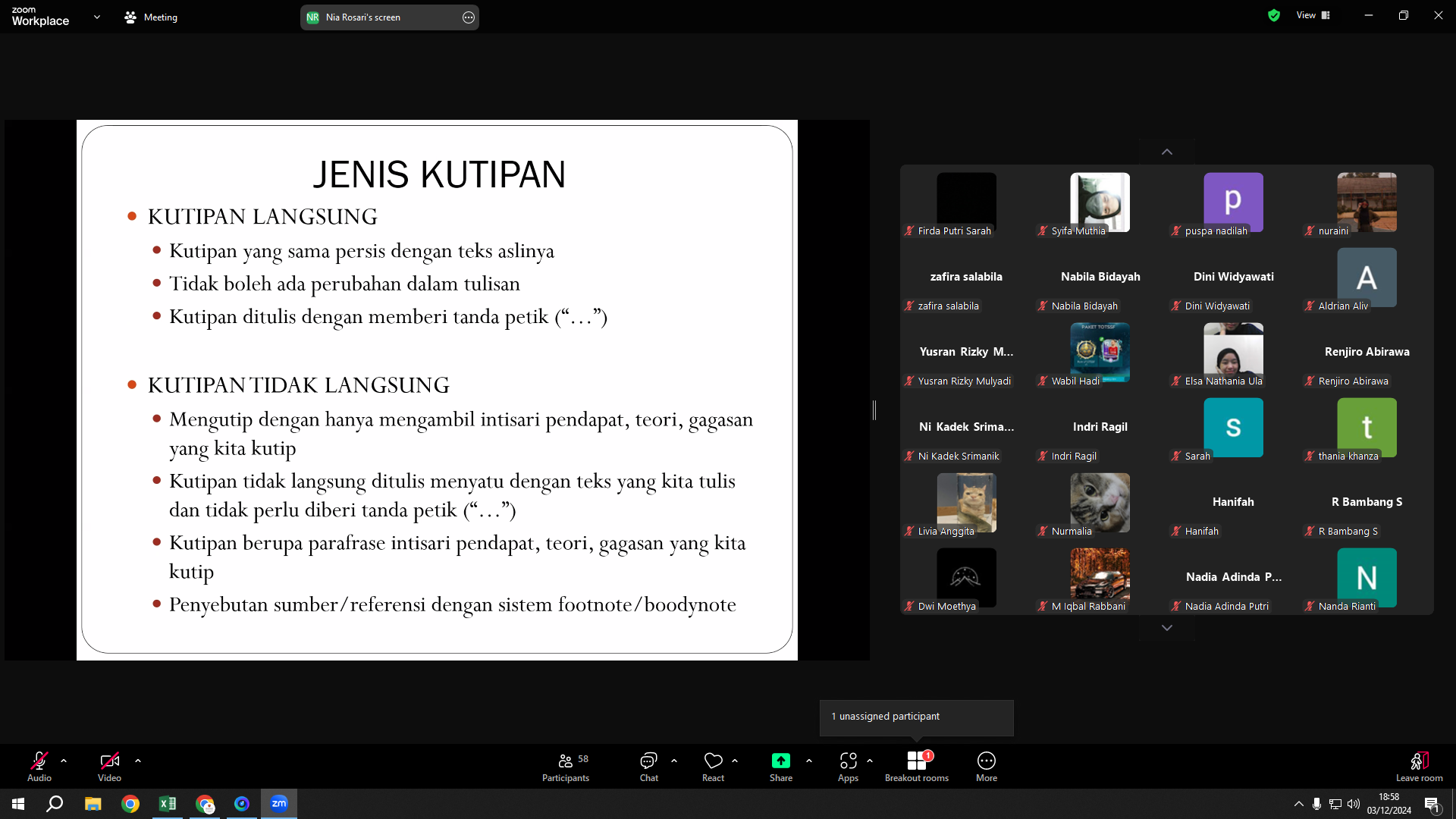Click the Leave room button
This screenshot has height=819, width=1456.
click(1420, 766)
